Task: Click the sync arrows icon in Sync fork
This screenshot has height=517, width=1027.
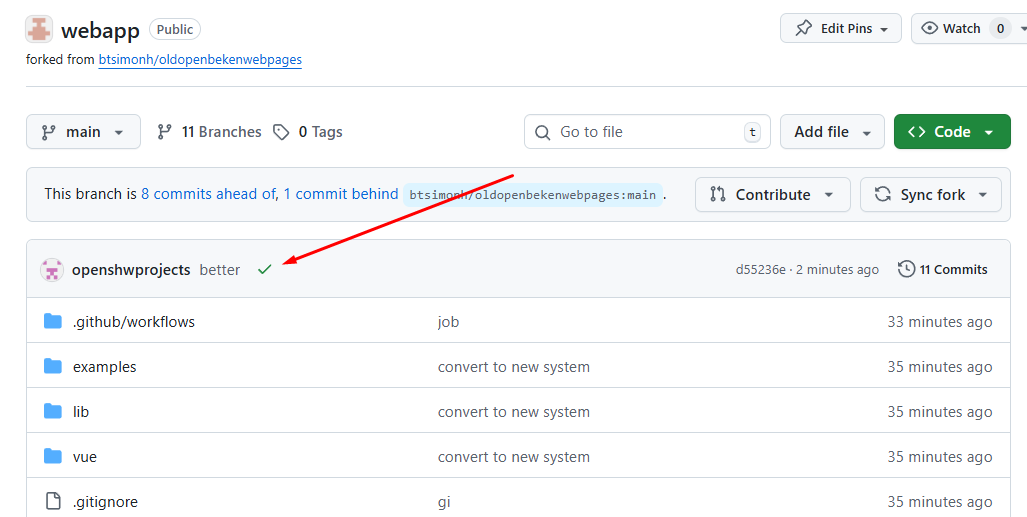Action: pyautogui.click(x=883, y=195)
